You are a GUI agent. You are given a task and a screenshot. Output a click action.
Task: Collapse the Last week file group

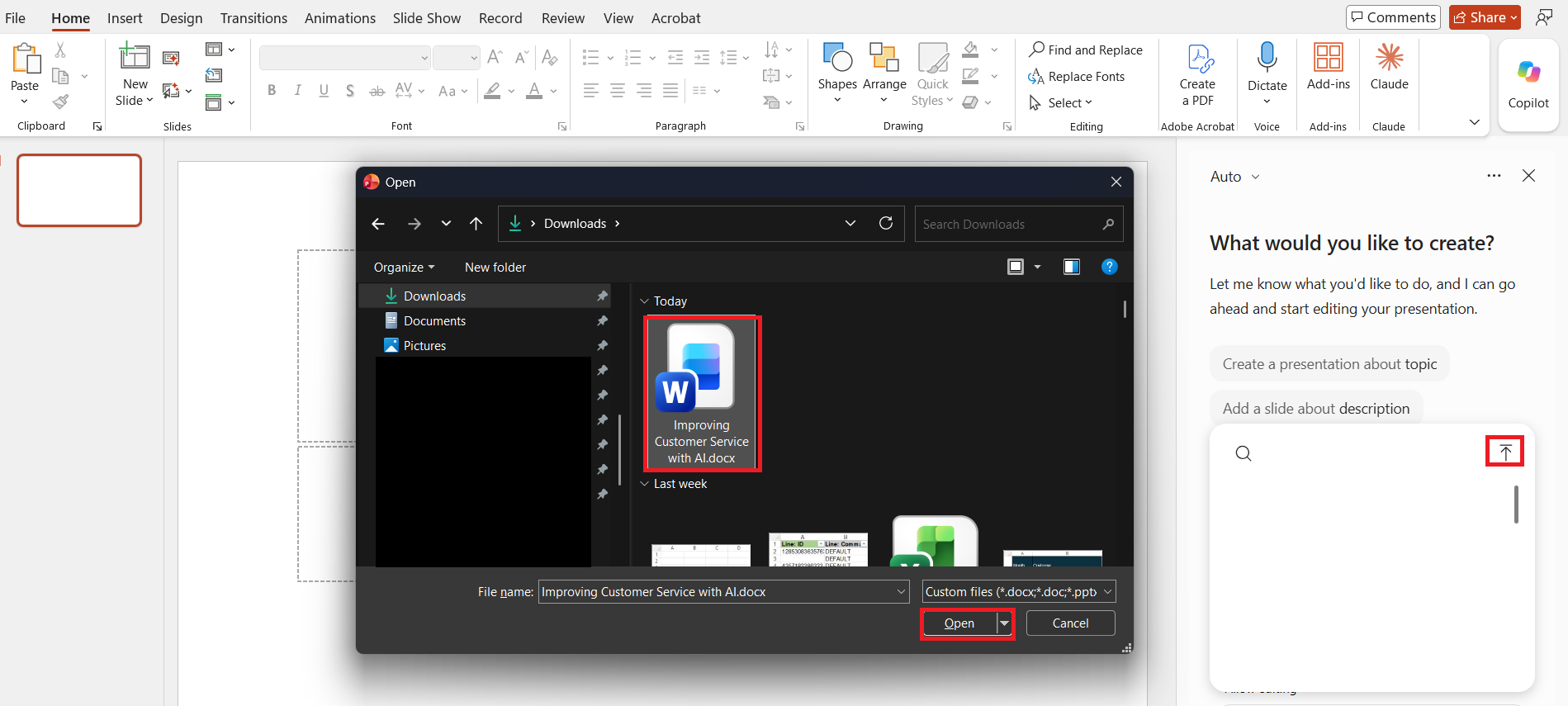[x=645, y=484]
